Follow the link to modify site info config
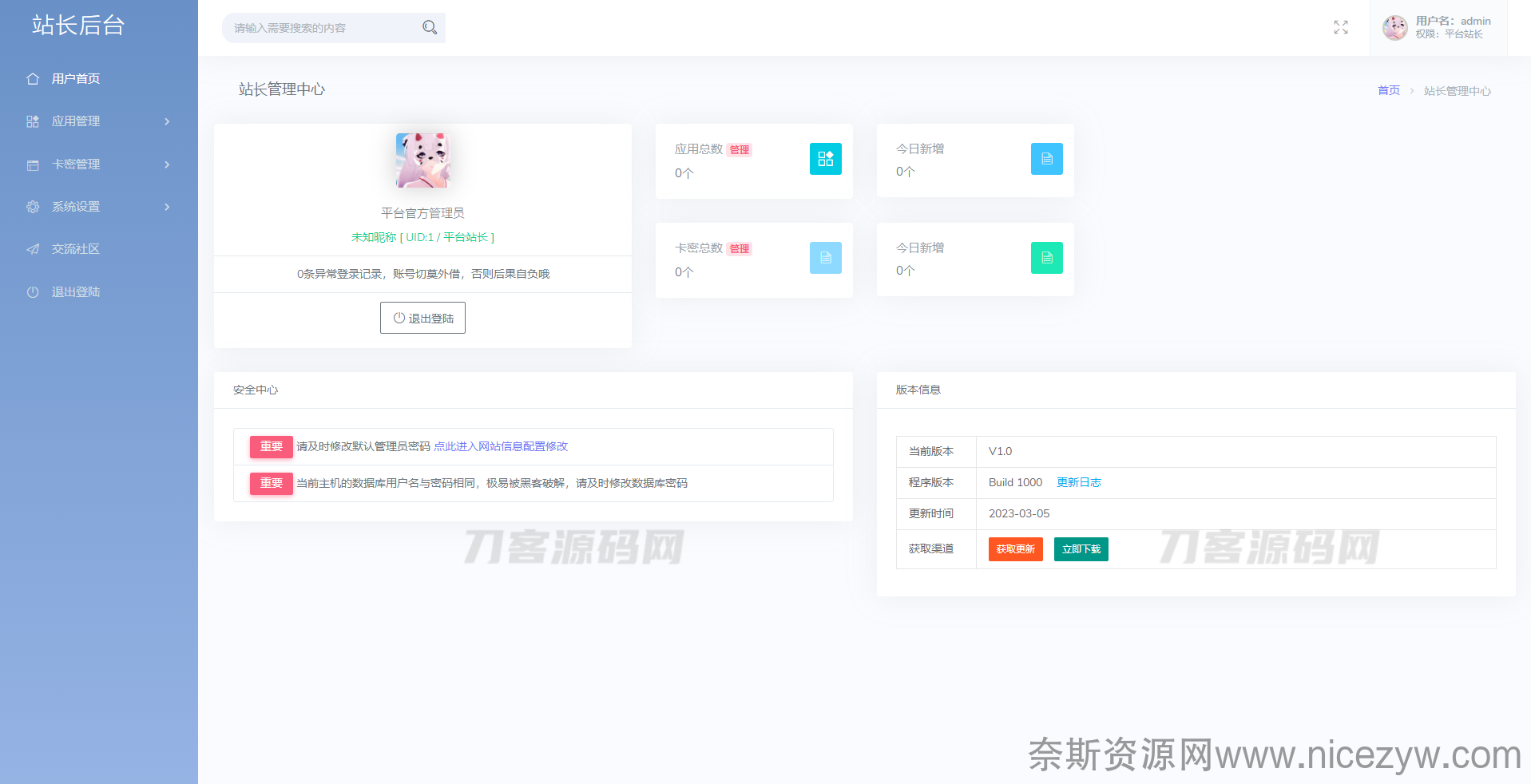 click(x=501, y=446)
